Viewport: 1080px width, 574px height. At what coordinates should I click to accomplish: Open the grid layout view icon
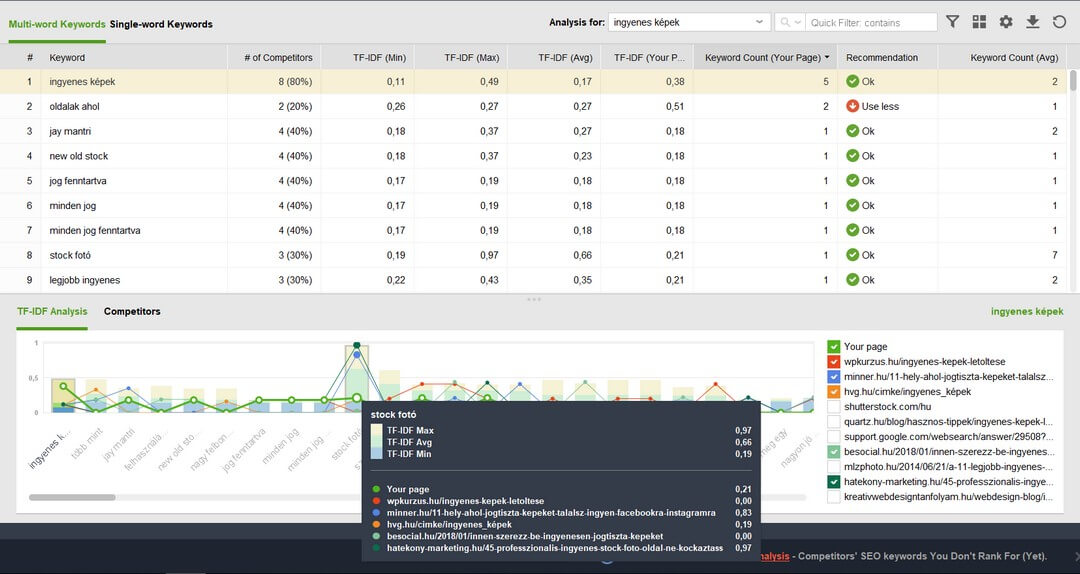979,22
